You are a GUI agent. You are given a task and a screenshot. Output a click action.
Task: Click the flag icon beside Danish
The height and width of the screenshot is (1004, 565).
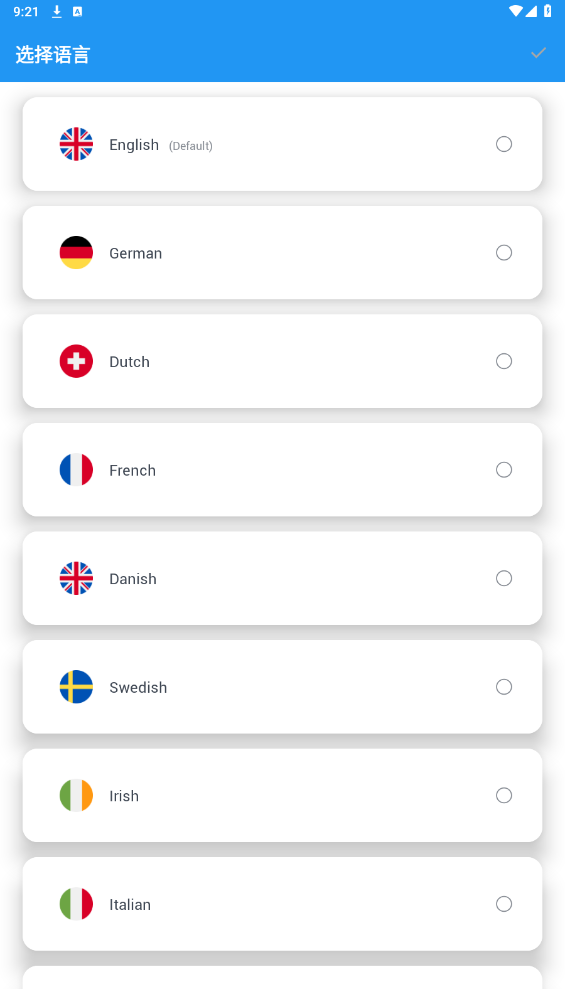click(x=76, y=578)
